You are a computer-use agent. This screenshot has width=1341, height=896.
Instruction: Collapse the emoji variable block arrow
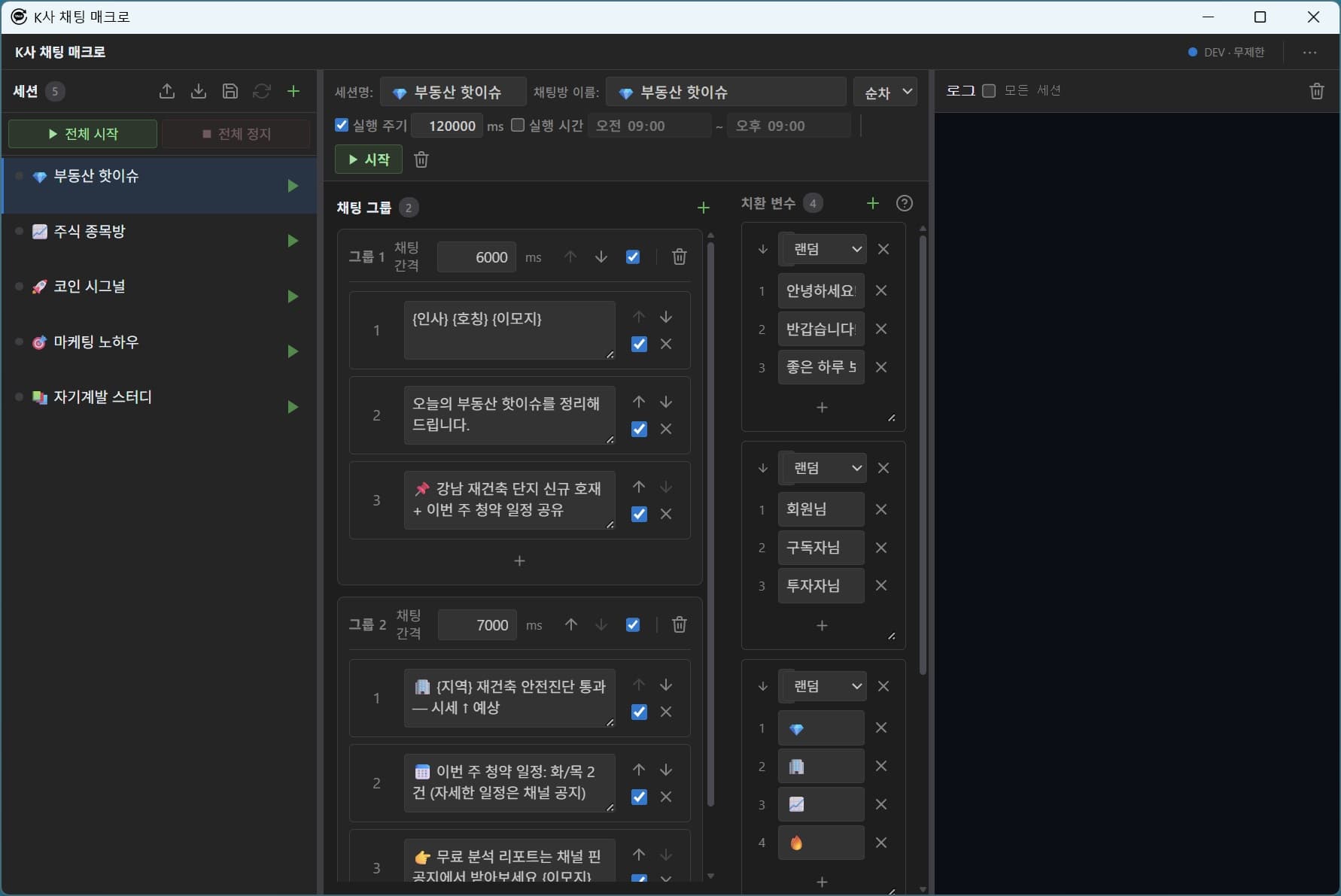[x=762, y=686]
